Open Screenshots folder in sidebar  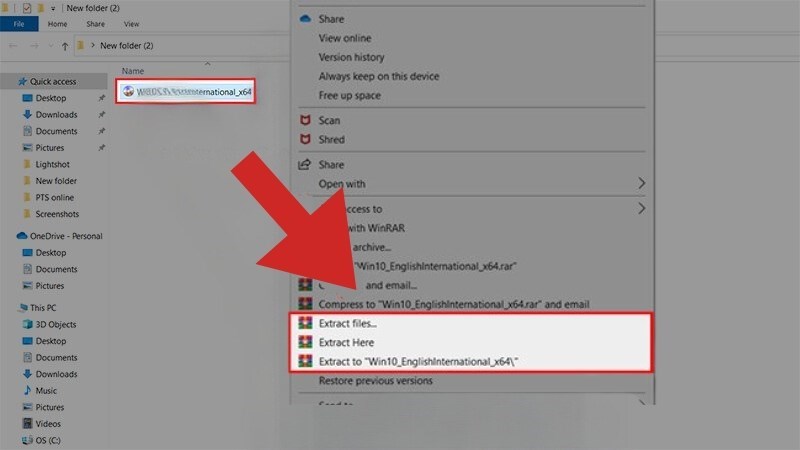[x=57, y=214]
